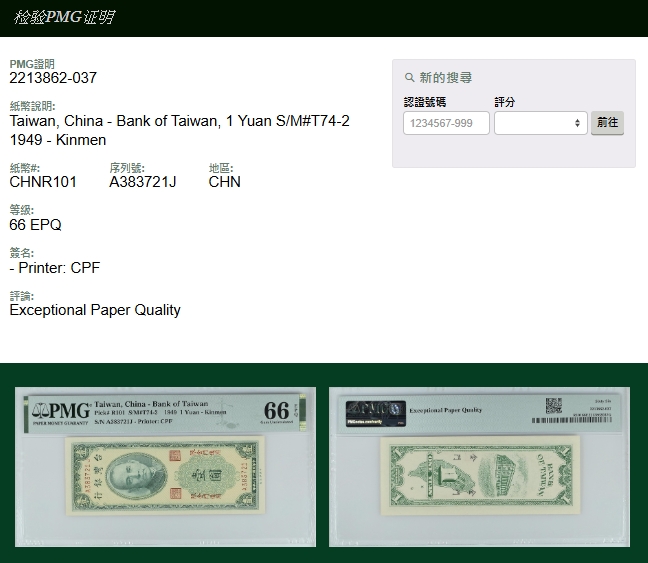648x563 pixels.
Task: Click the 前往 go button
Action: point(607,123)
